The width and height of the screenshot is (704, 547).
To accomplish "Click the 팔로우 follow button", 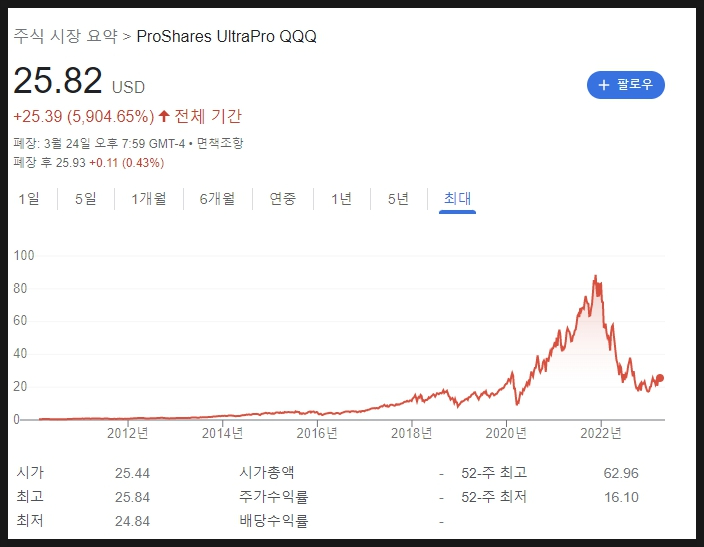I will pos(625,85).
